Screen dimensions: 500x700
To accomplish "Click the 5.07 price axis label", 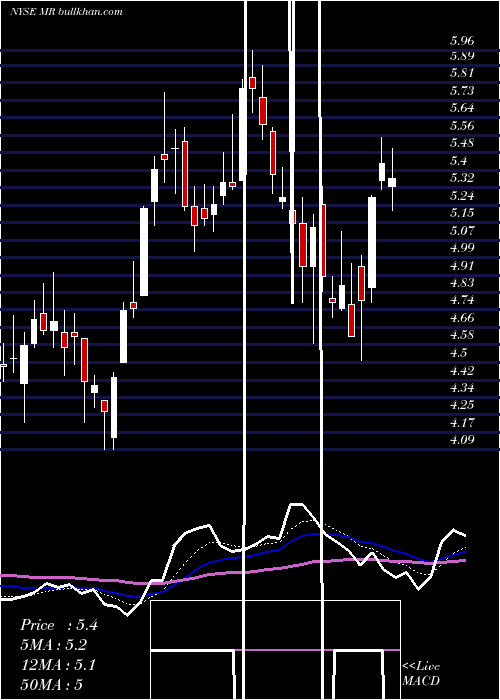I will (x=462, y=231).
